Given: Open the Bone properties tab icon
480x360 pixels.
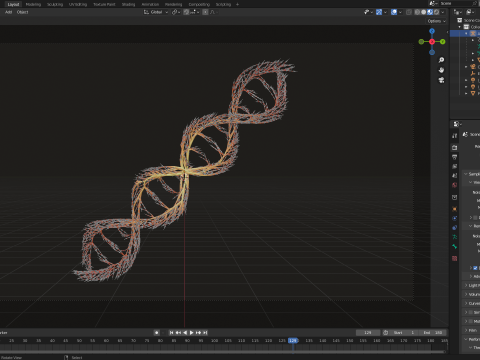Looking at the screenshot, I should 455,247.
